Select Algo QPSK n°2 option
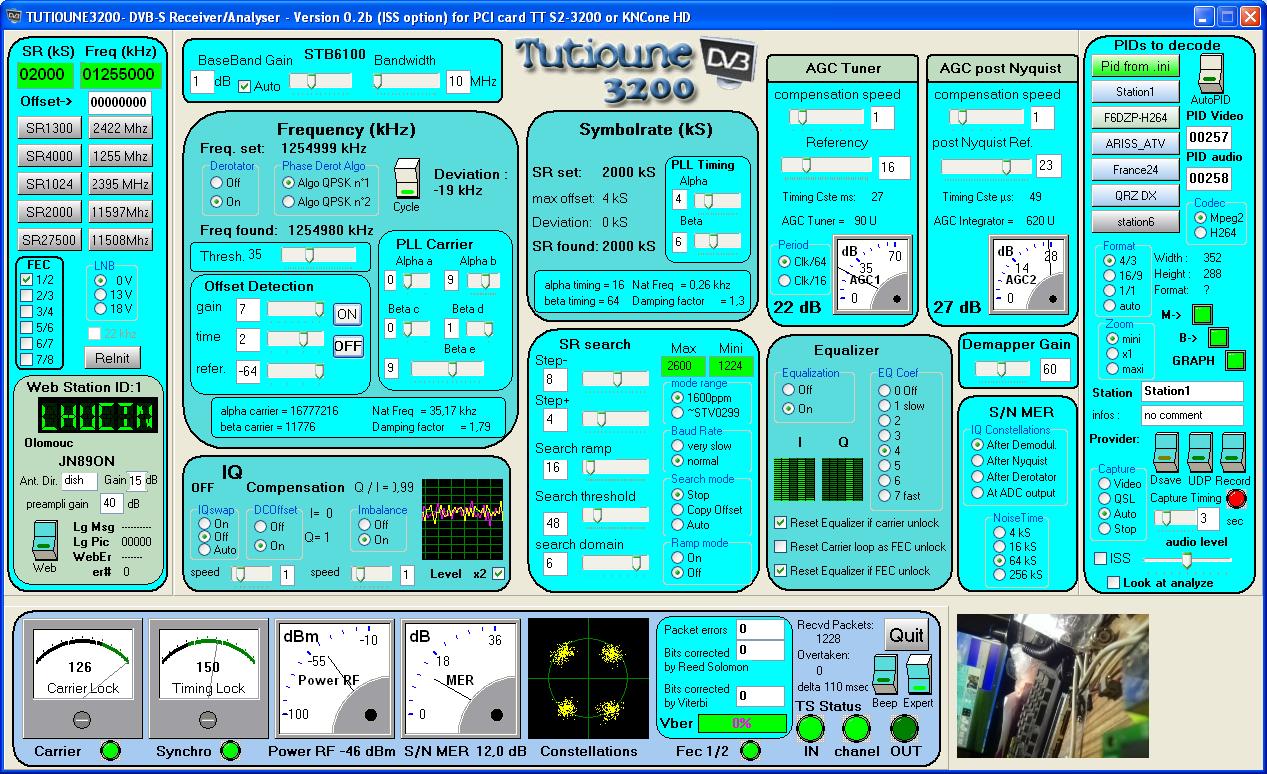 coord(289,202)
